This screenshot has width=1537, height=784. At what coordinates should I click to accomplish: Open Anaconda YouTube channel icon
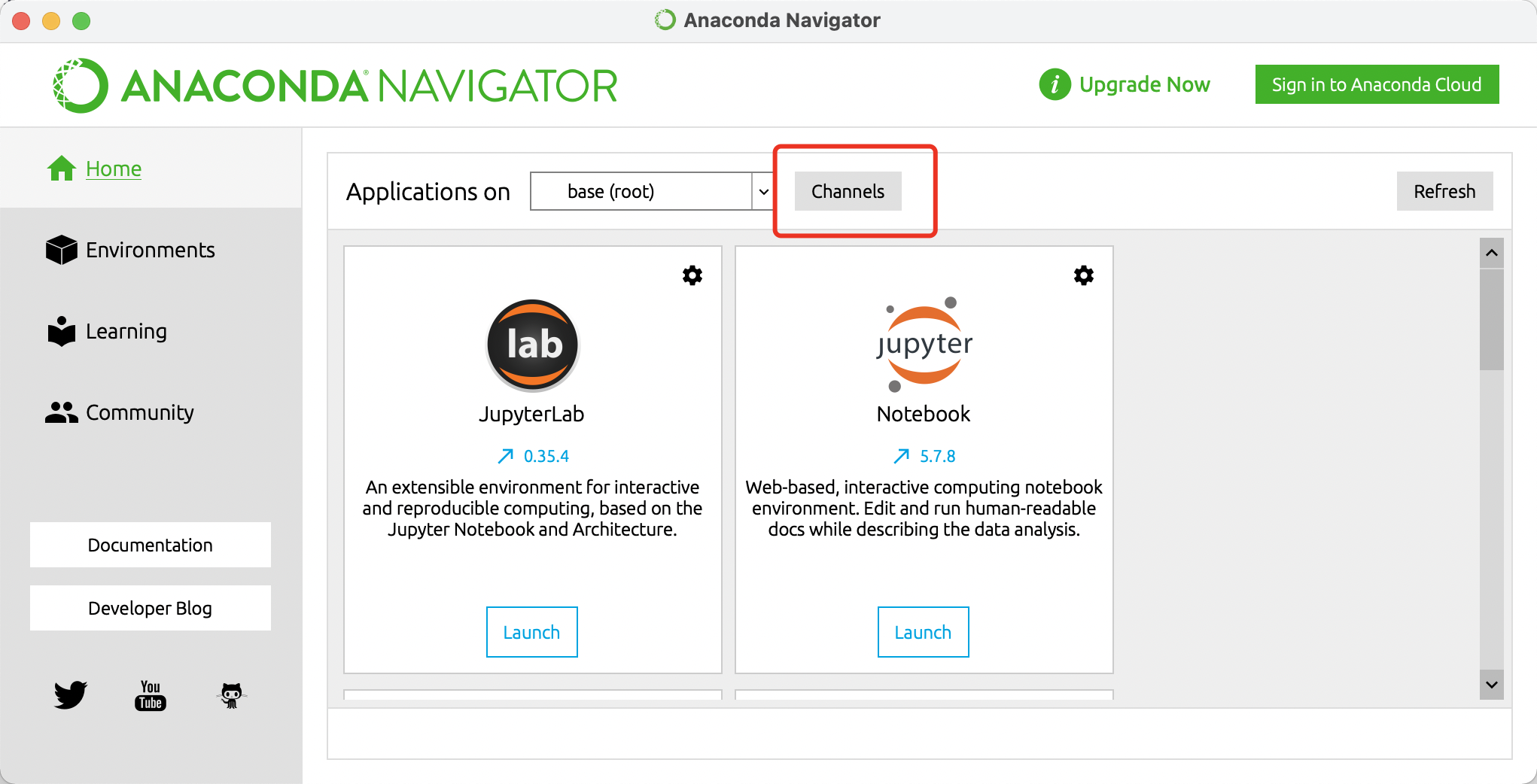pyautogui.click(x=151, y=695)
